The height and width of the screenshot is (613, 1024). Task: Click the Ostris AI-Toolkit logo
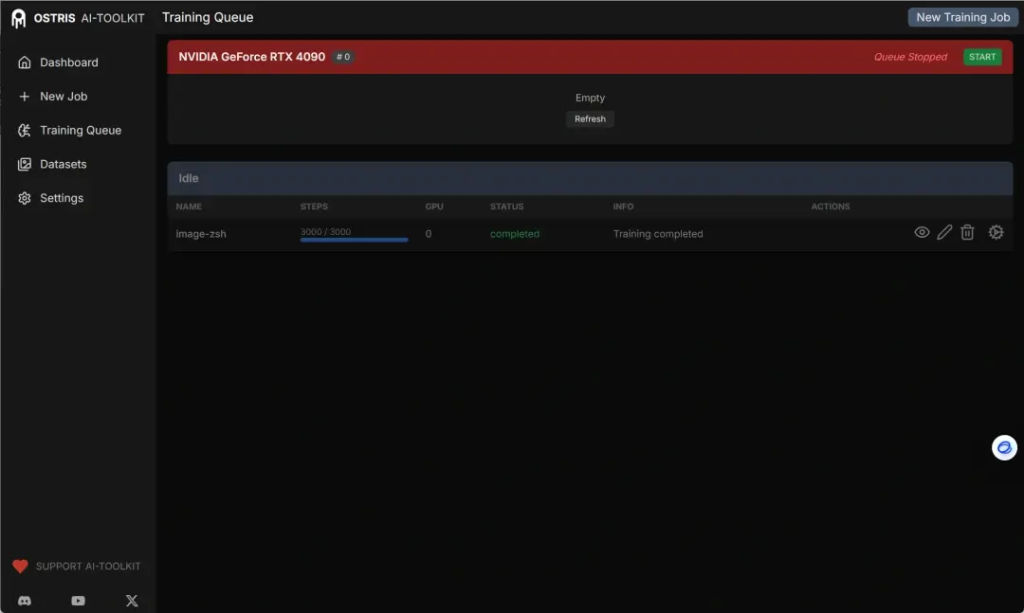19,18
